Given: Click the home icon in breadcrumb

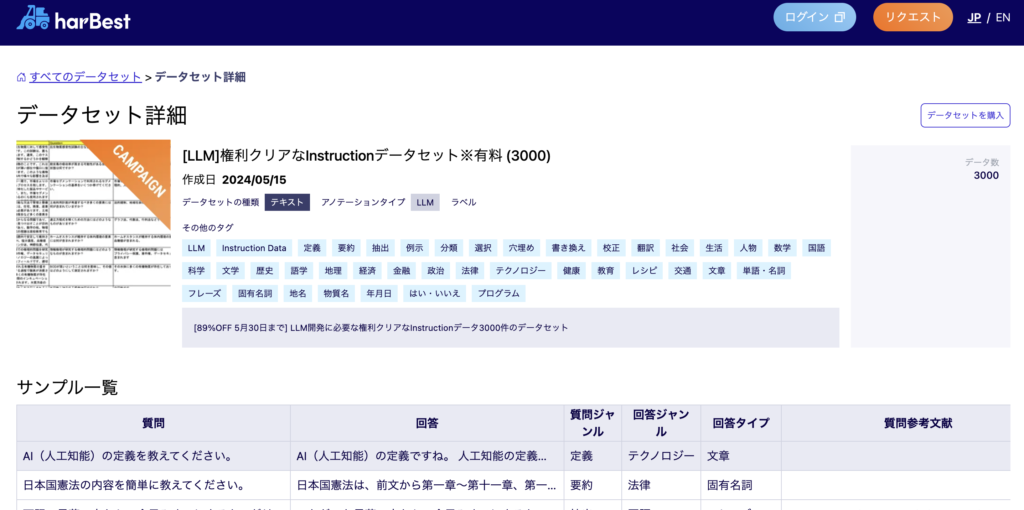Looking at the screenshot, I should (21, 77).
